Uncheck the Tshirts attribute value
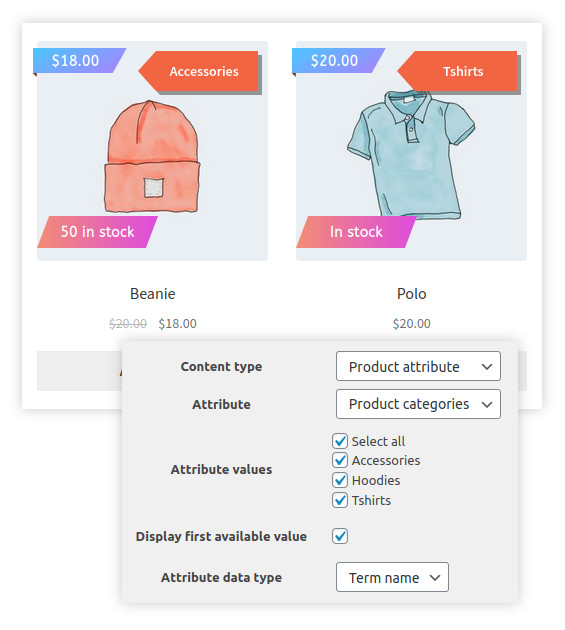This screenshot has width=565, height=630. [x=340, y=500]
